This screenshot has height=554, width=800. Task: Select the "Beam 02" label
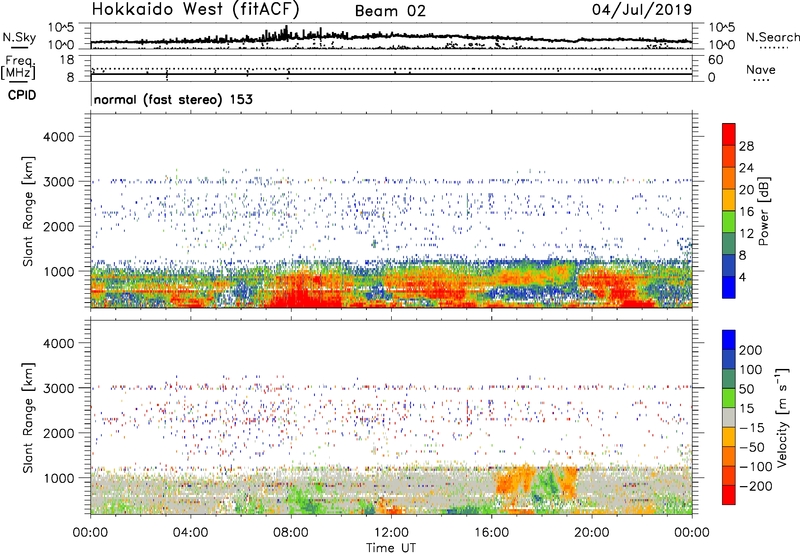[390, 11]
